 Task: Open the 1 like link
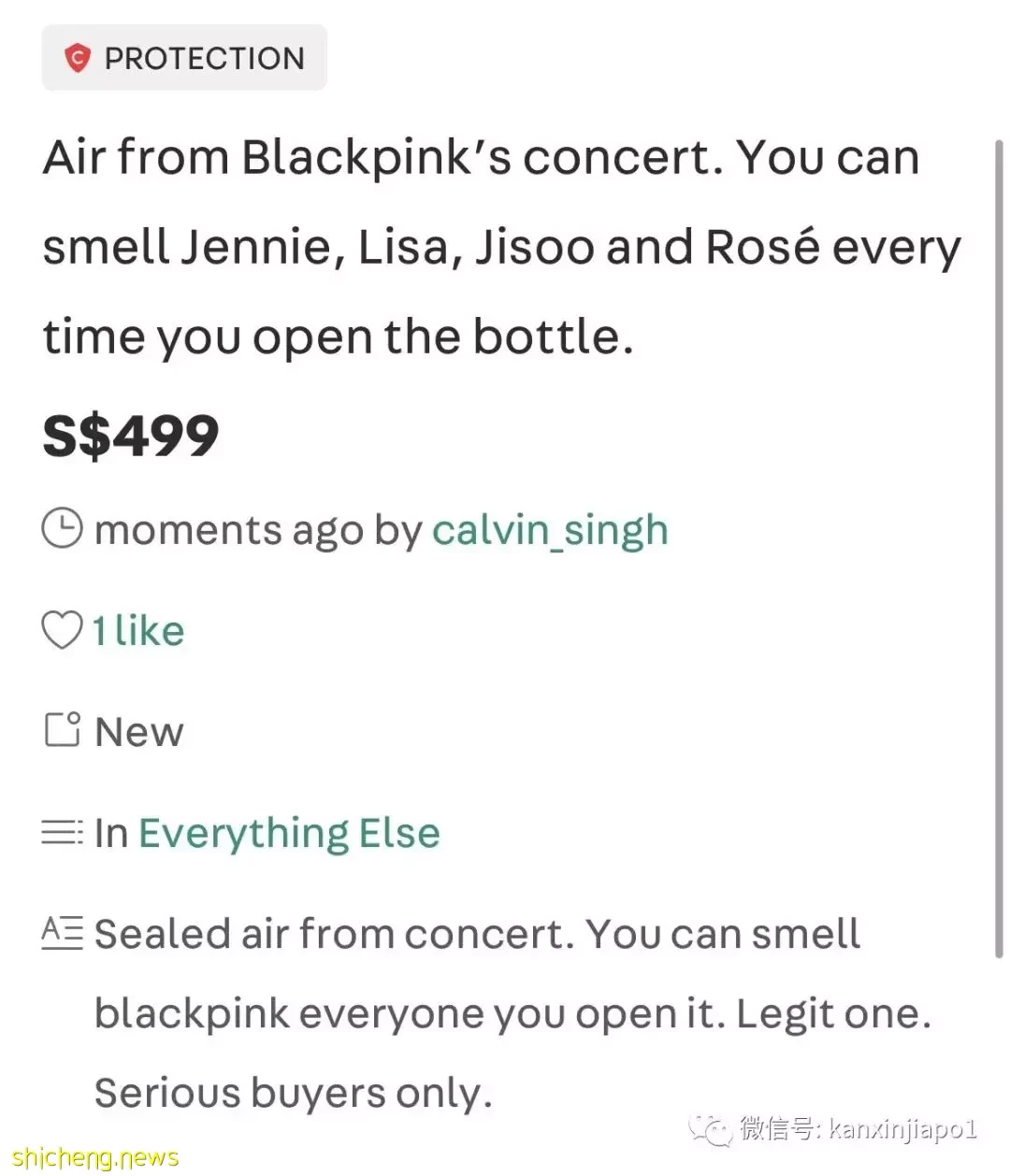click(x=137, y=631)
